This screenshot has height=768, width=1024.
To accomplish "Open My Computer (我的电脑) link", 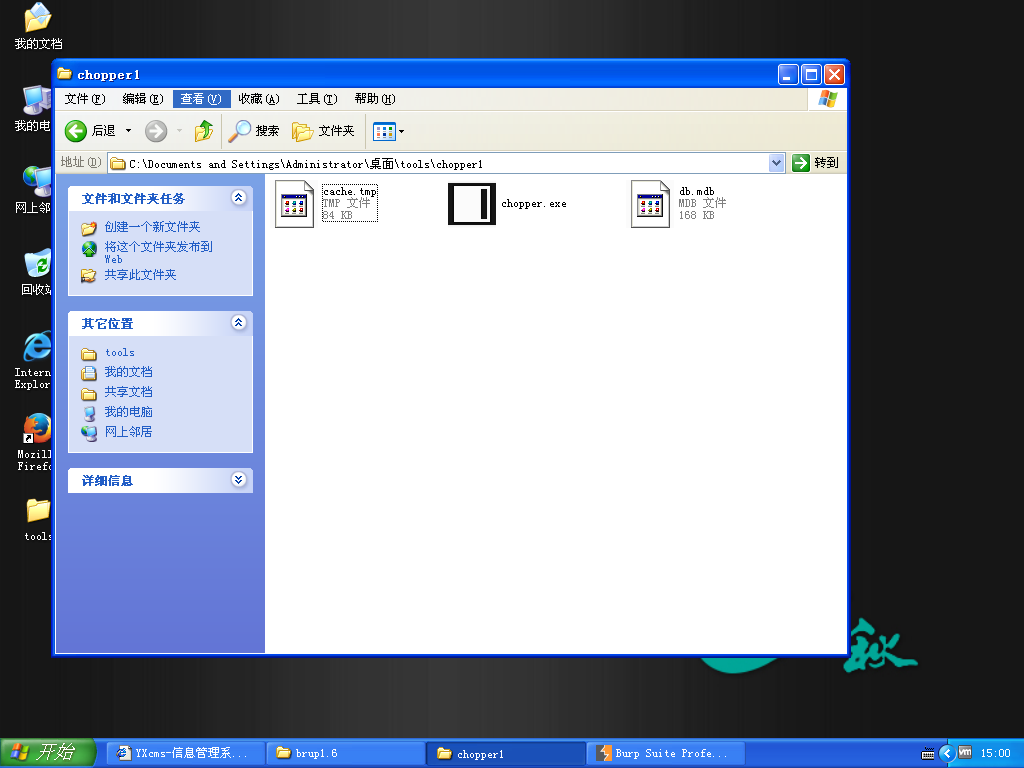I will pyautogui.click(x=129, y=412).
